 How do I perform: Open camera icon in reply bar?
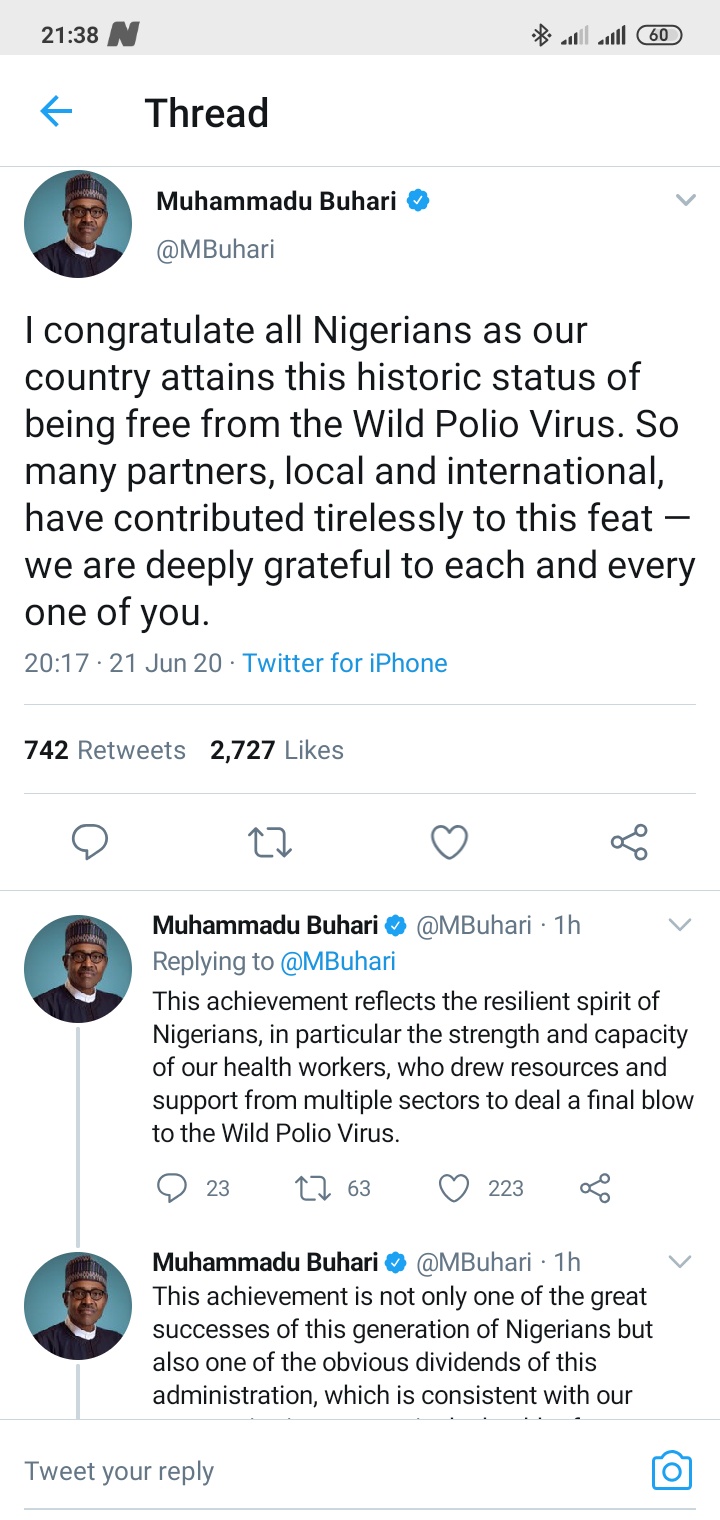pyautogui.click(x=671, y=1471)
